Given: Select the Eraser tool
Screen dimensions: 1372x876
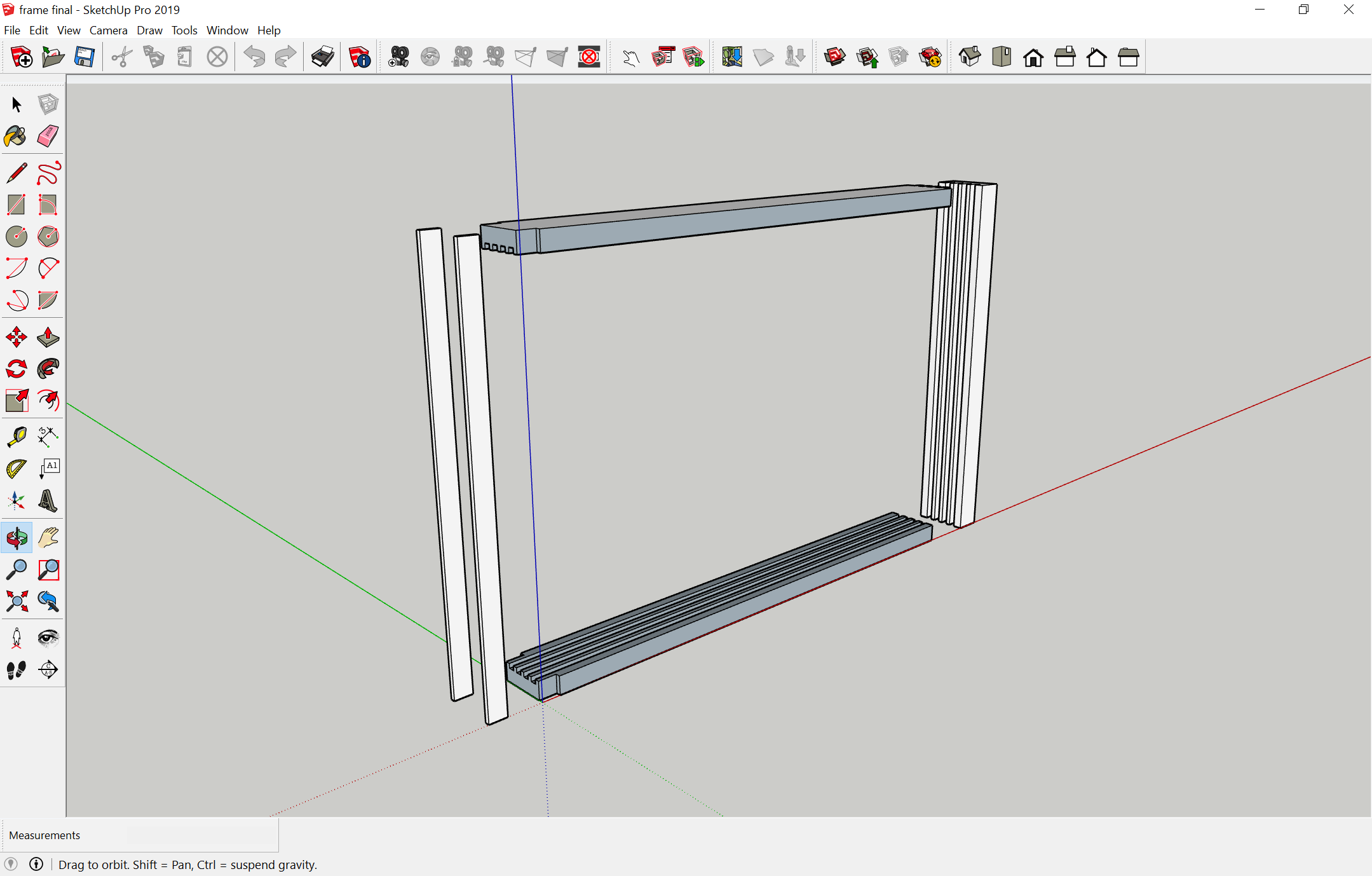Looking at the screenshot, I should 48,136.
